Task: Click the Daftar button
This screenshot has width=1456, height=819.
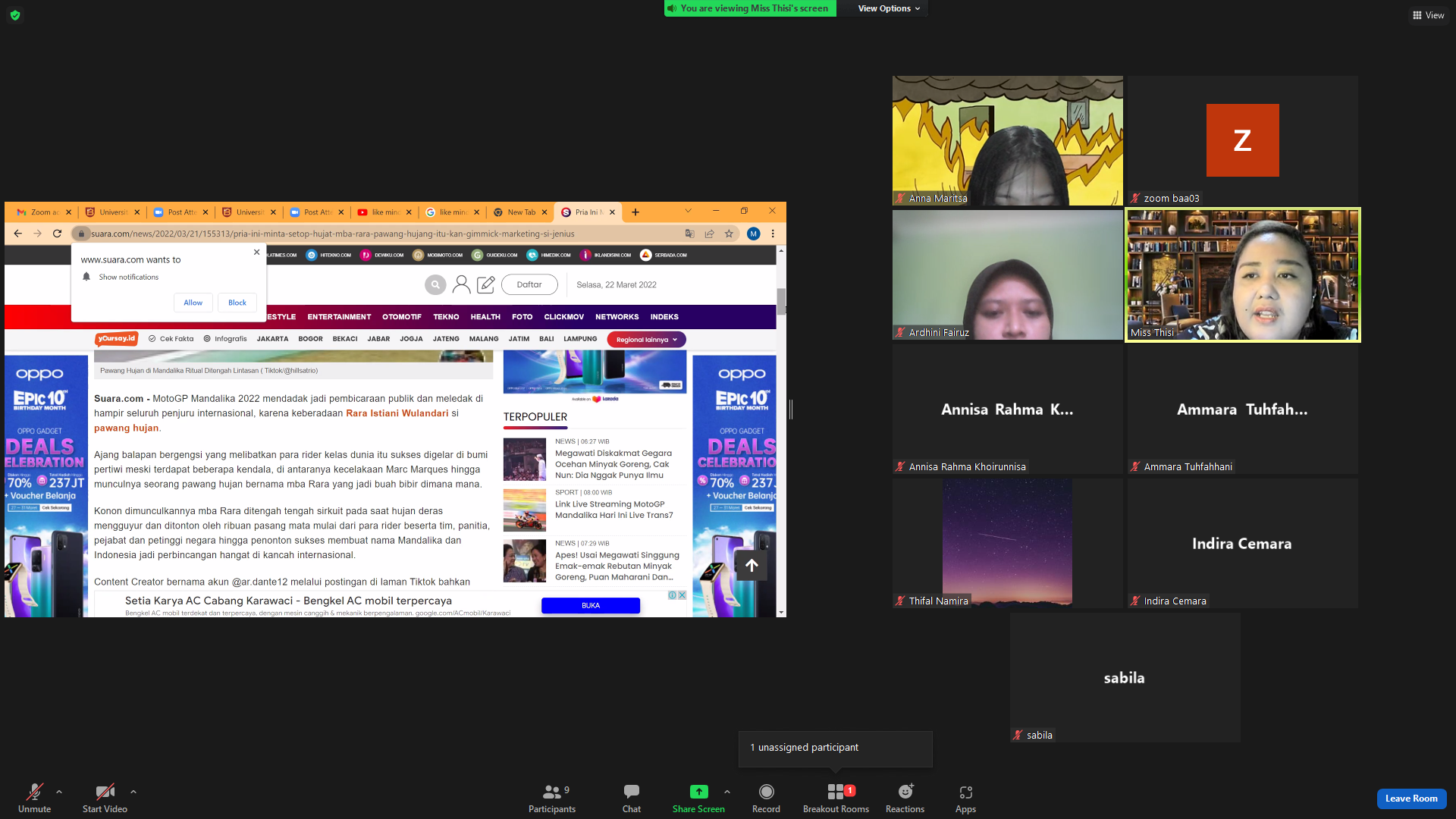Action: [529, 285]
